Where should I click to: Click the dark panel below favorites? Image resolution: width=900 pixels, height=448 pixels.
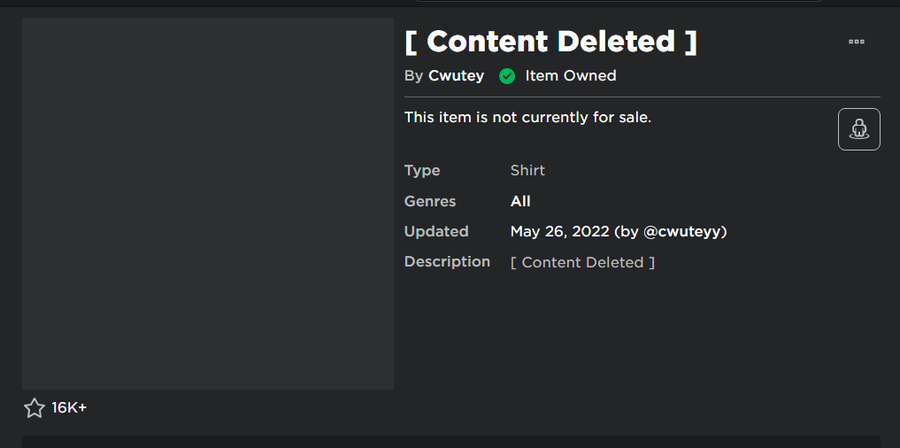click(451, 442)
